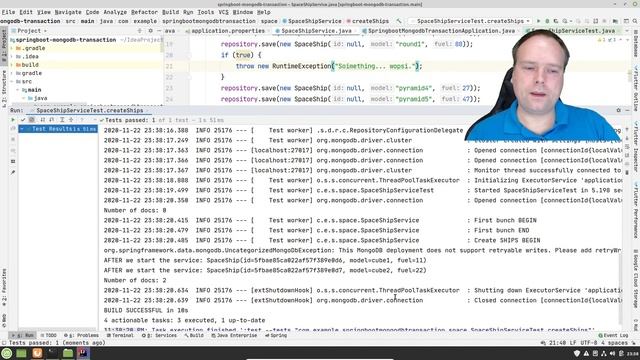Collapse the main folder in Project tree
Screen dimensions: 640x360
[18, 90]
